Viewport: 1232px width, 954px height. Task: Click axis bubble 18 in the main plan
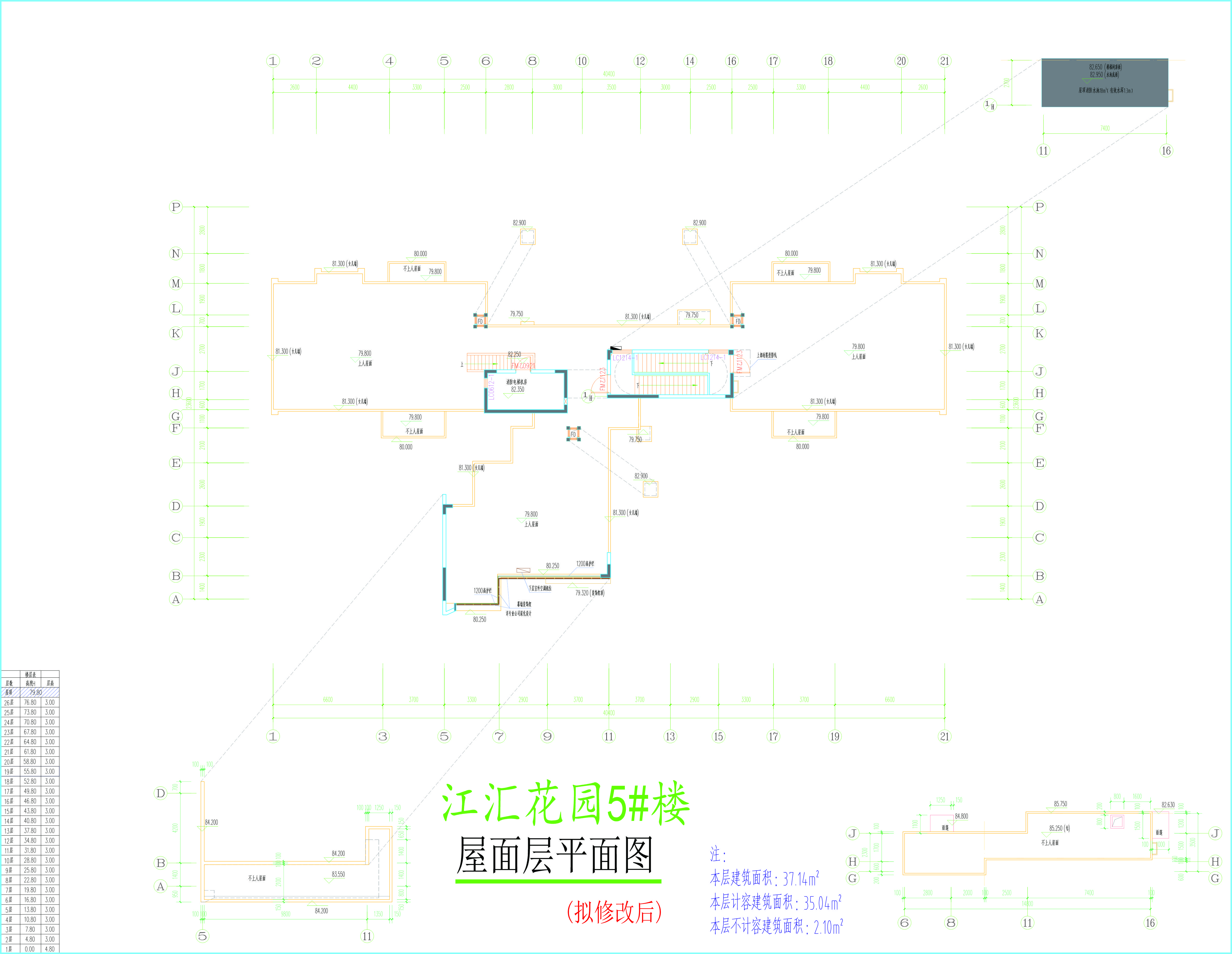click(828, 61)
